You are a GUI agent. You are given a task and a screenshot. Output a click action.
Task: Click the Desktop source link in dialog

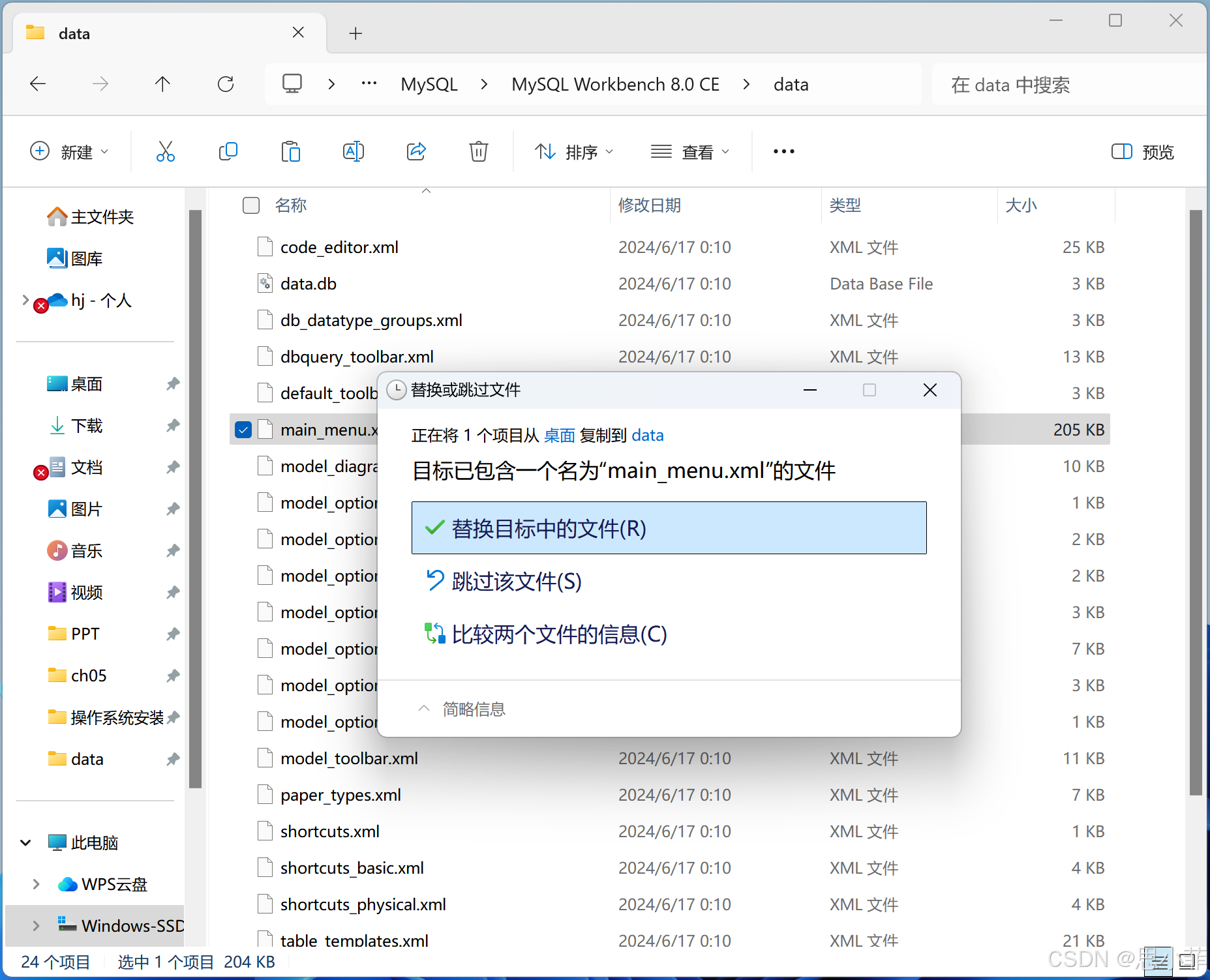560,436
